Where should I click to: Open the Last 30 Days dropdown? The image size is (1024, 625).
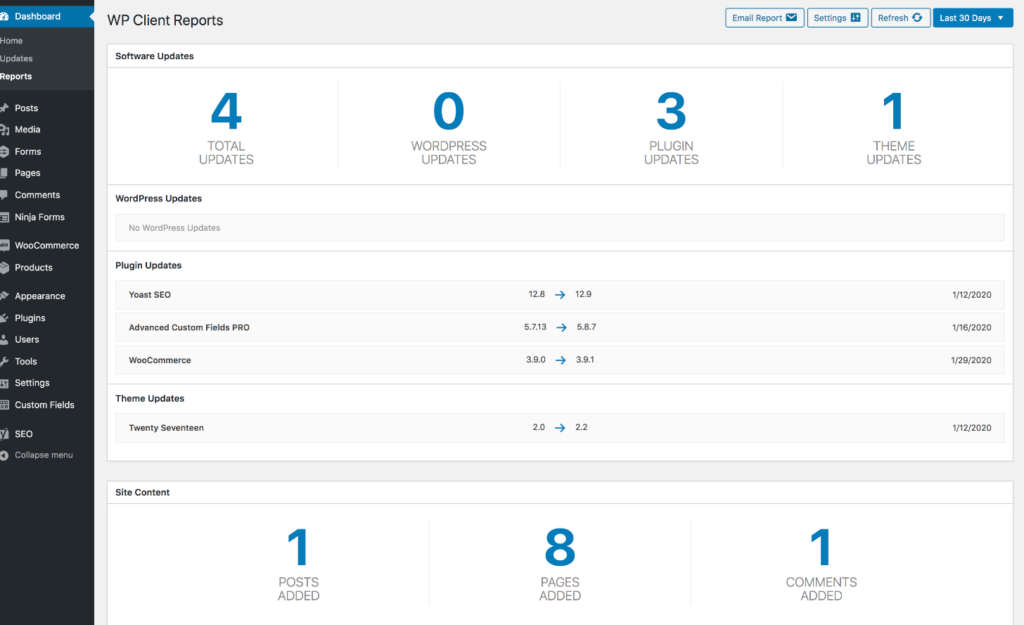[972, 18]
